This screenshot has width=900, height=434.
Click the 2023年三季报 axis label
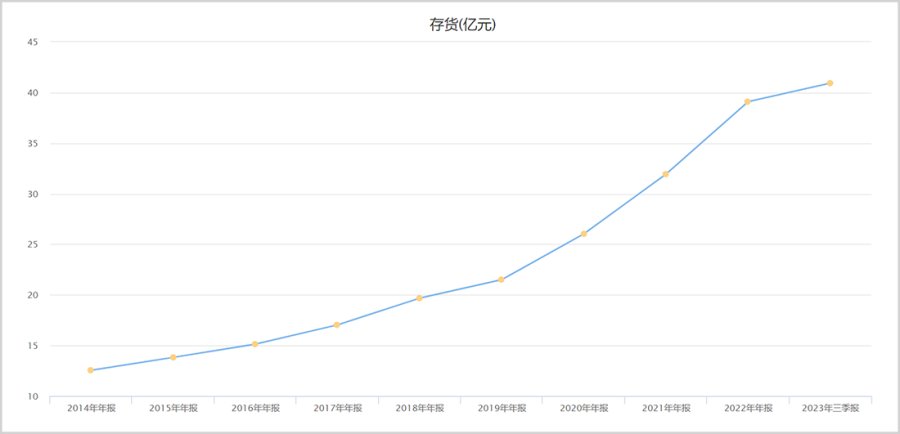(x=830, y=408)
